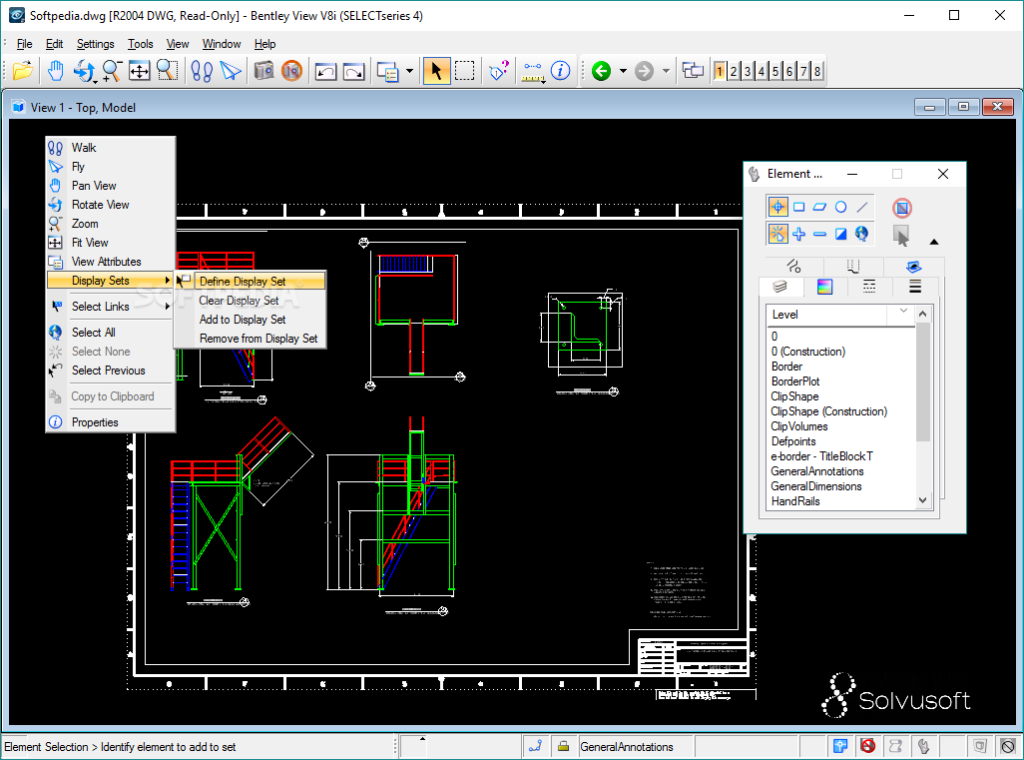The width and height of the screenshot is (1024, 760).
Task: Expand Element Selection extended settings triangle
Action: (x=933, y=241)
